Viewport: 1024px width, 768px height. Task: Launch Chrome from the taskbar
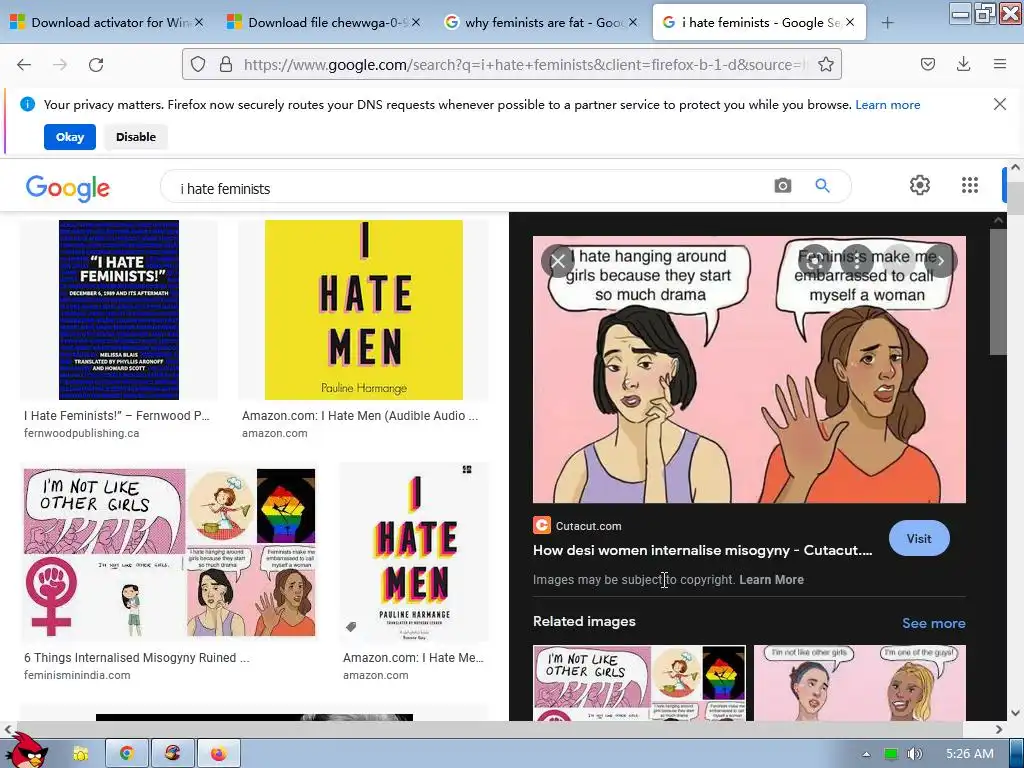point(127,754)
